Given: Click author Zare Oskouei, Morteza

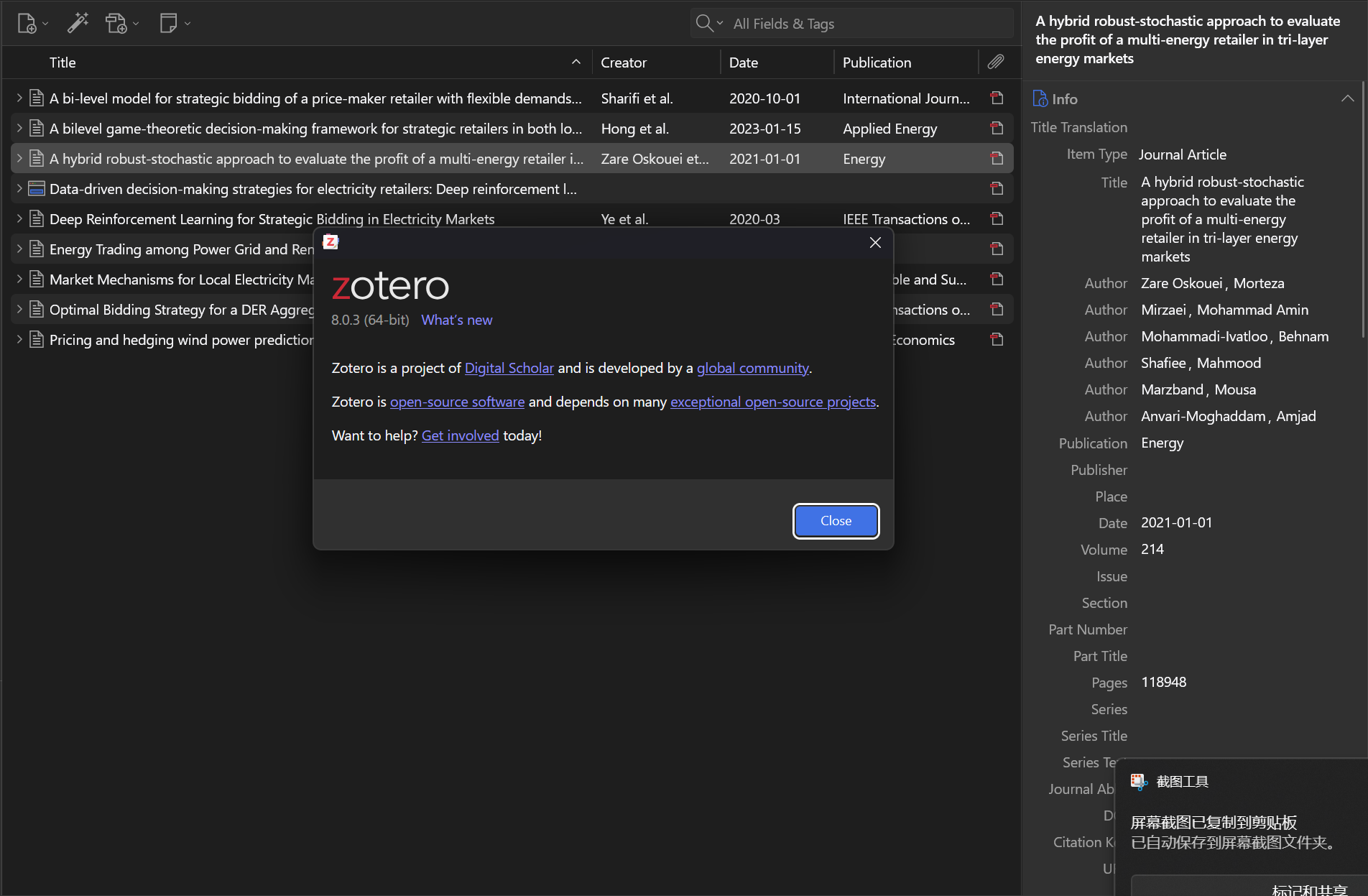Looking at the screenshot, I should (1213, 283).
